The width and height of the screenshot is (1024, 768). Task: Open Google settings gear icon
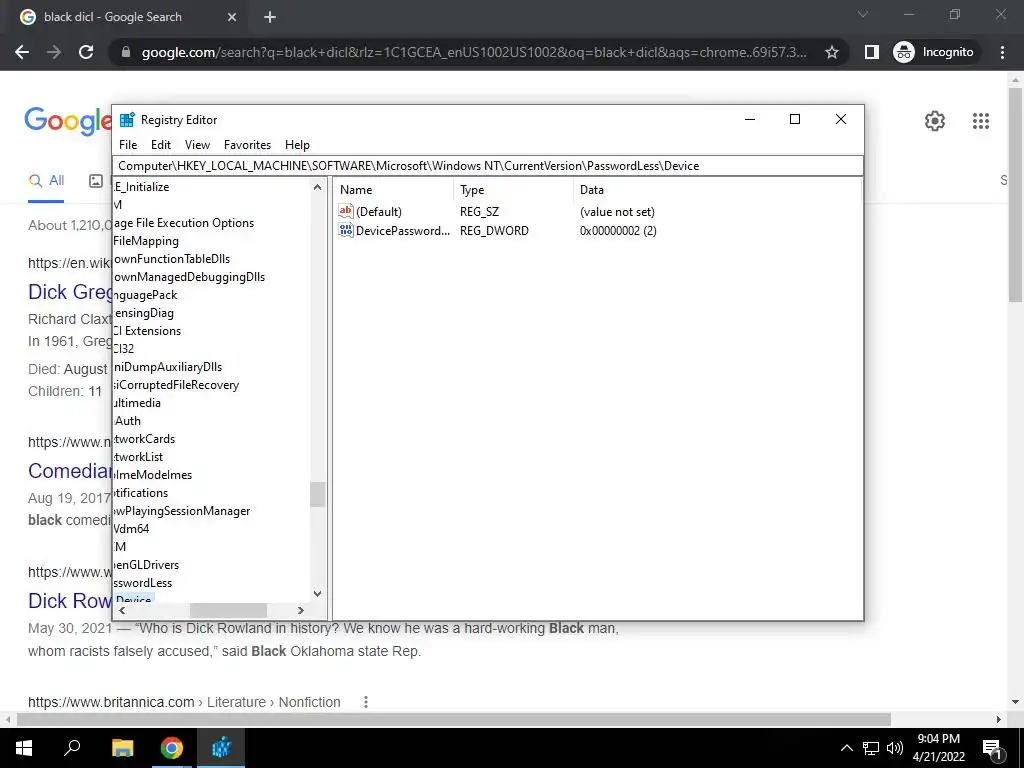[x=935, y=121]
